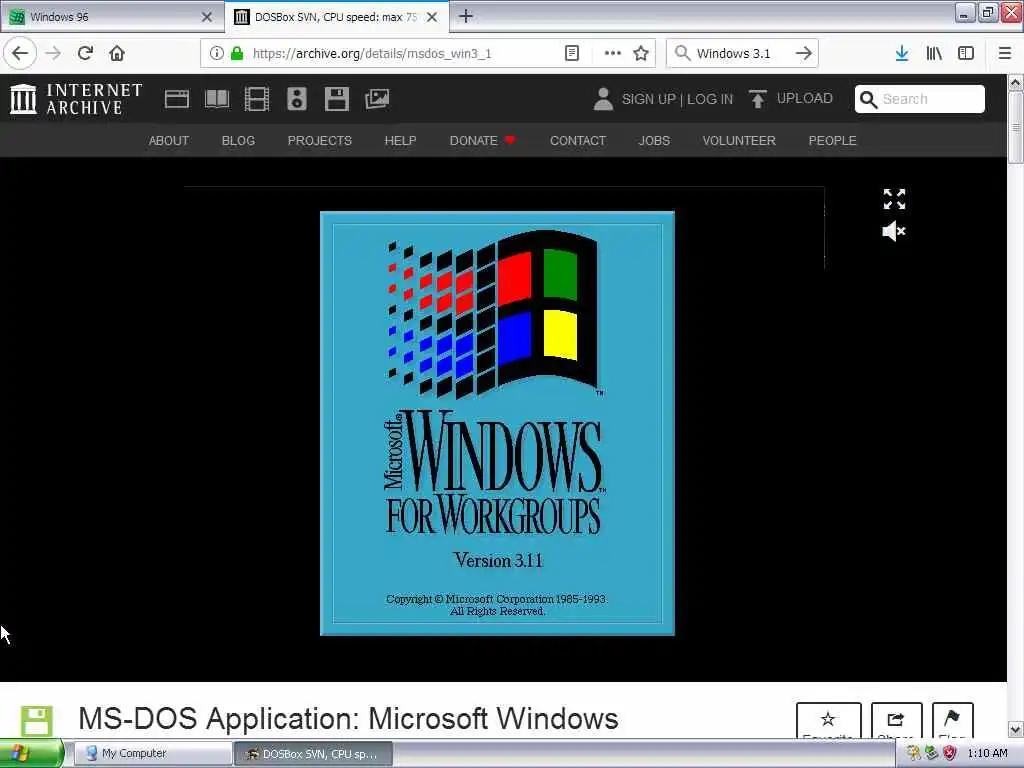Open the HELP menu item
Image resolution: width=1024 pixels, height=768 pixels.
400,140
